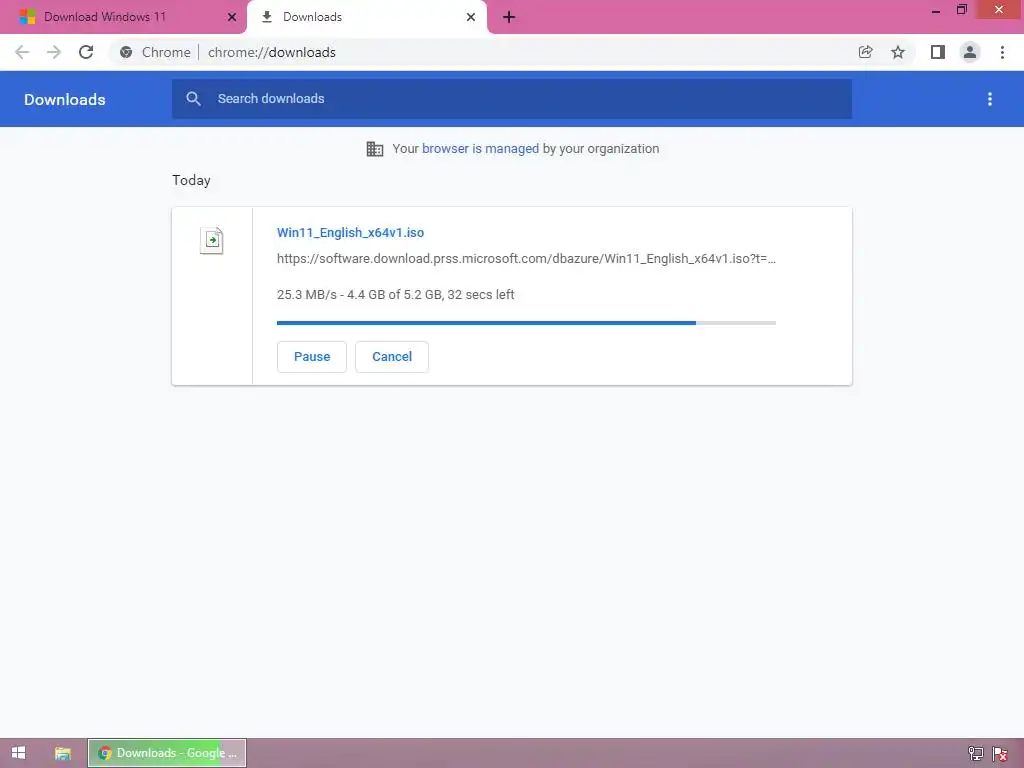The image size is (1024, 768).
Task: Click Downloads - Google Chrome taskbar button
Action: [167, 753]
